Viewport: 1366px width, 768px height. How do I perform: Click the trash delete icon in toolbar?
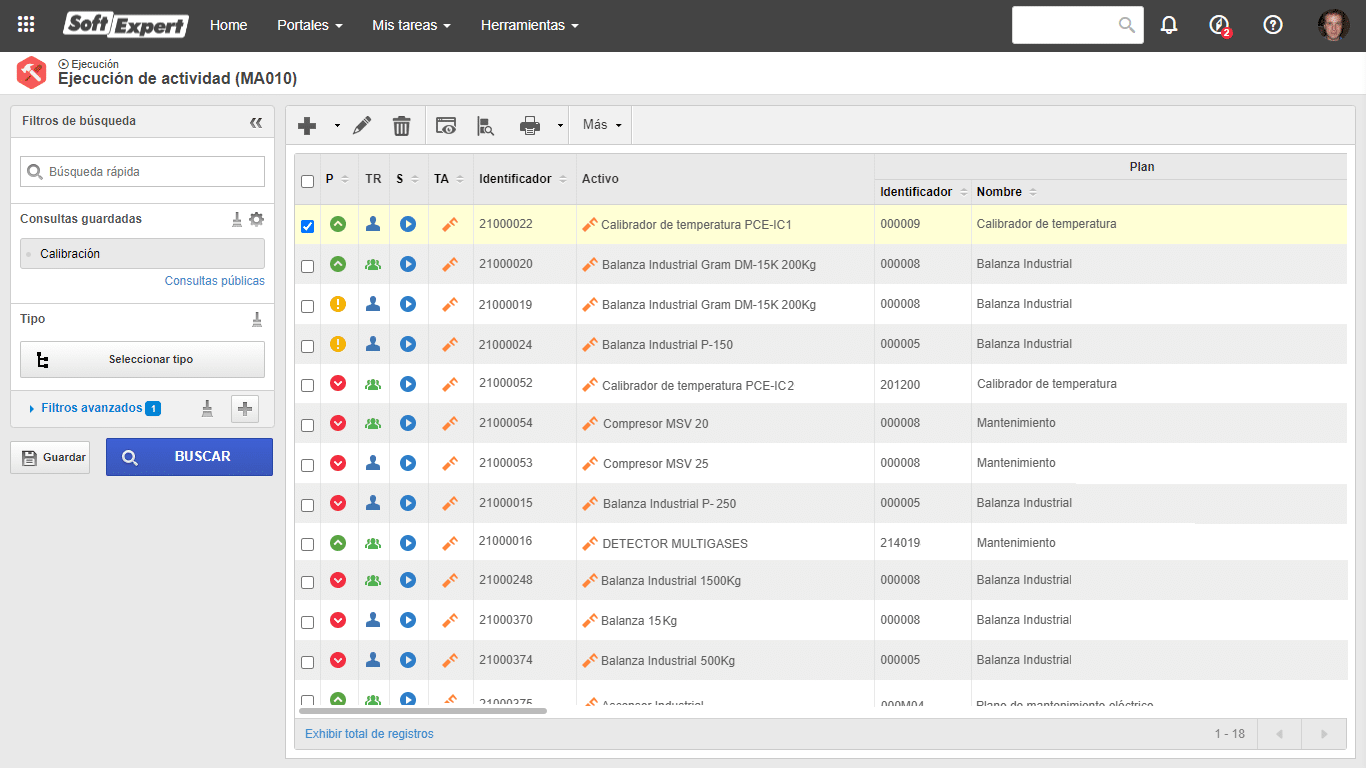[x=401, y=125]
